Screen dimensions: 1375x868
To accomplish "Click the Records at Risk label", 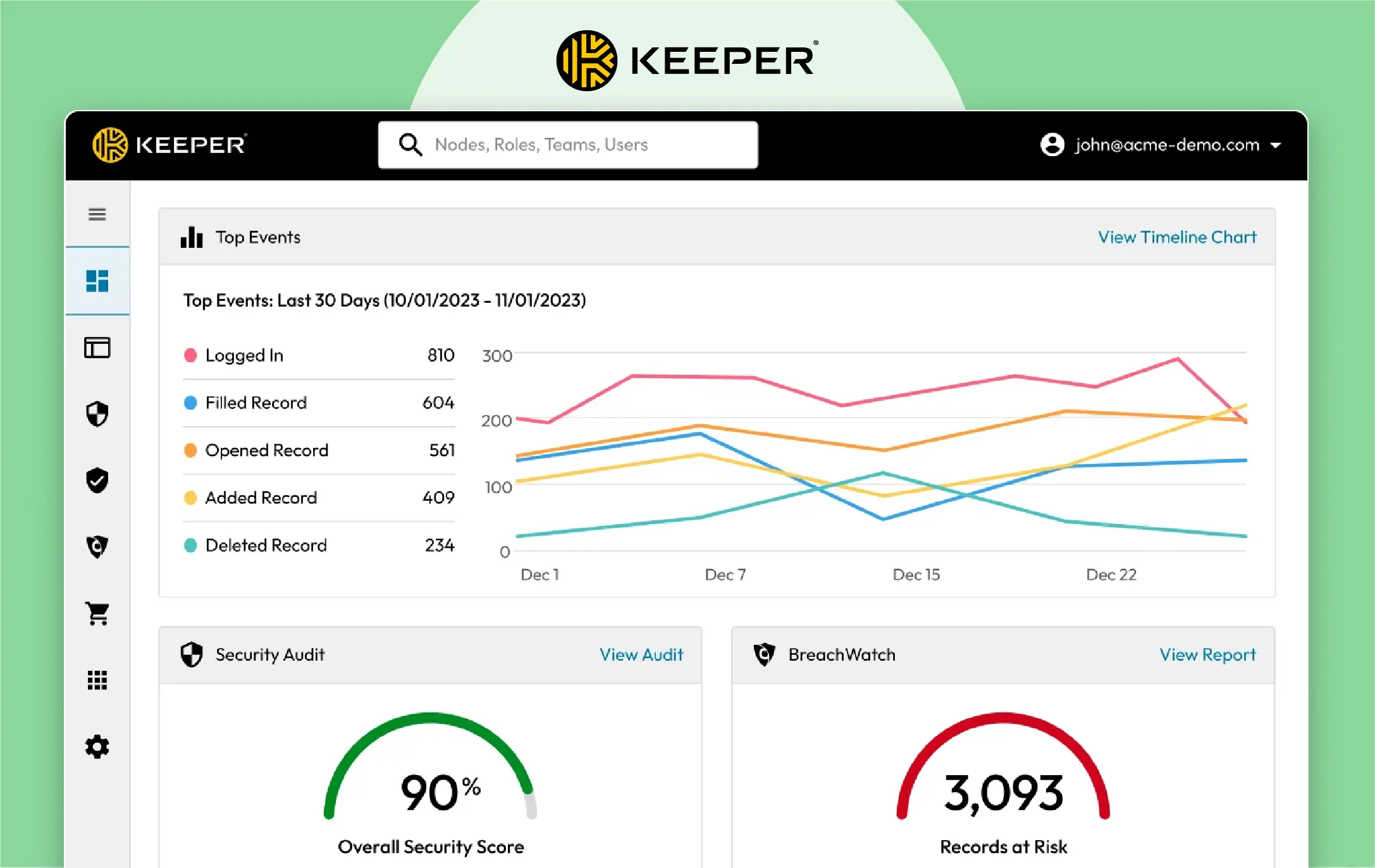I will point(1003,847).
